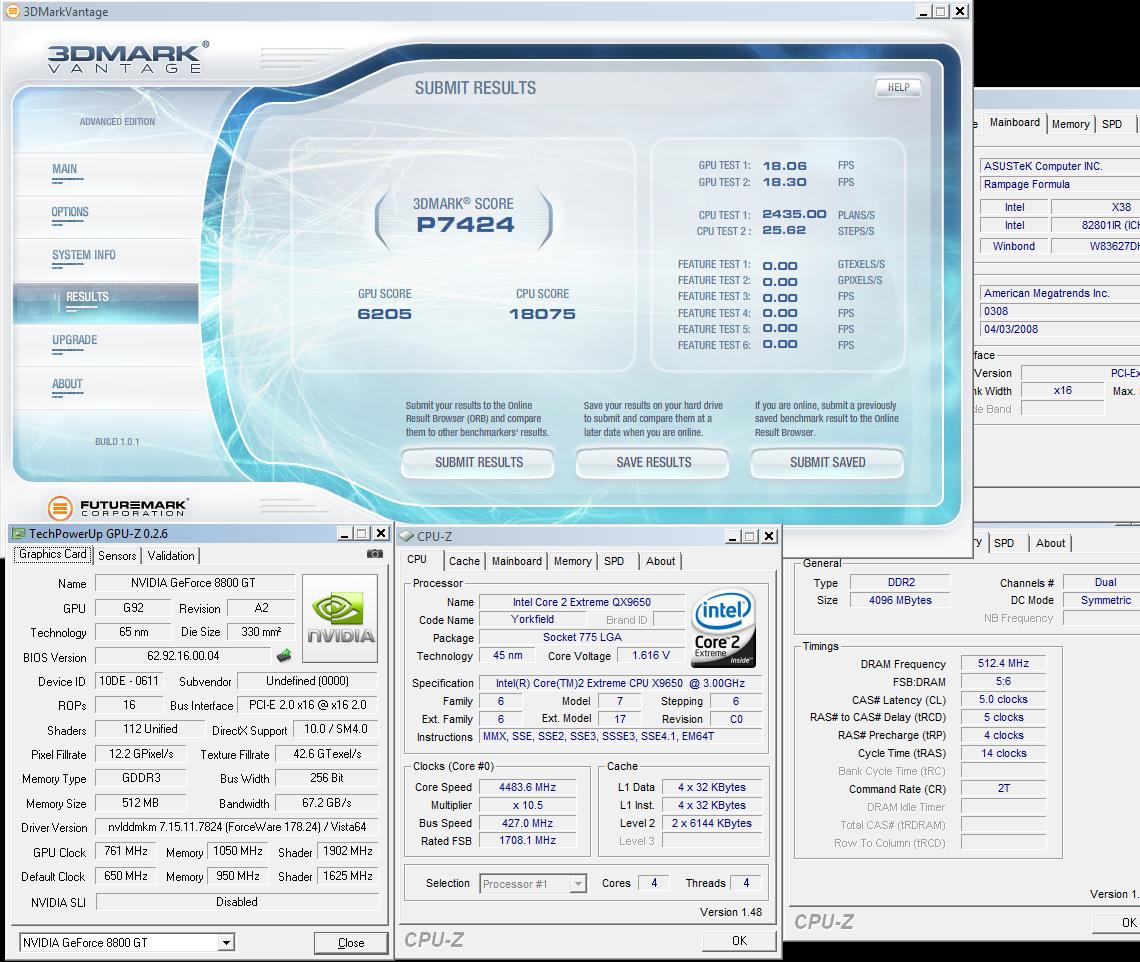Click the Futuremark logo icon
Viewport: 1140px width, 962px height.
[x=60, y=508]
